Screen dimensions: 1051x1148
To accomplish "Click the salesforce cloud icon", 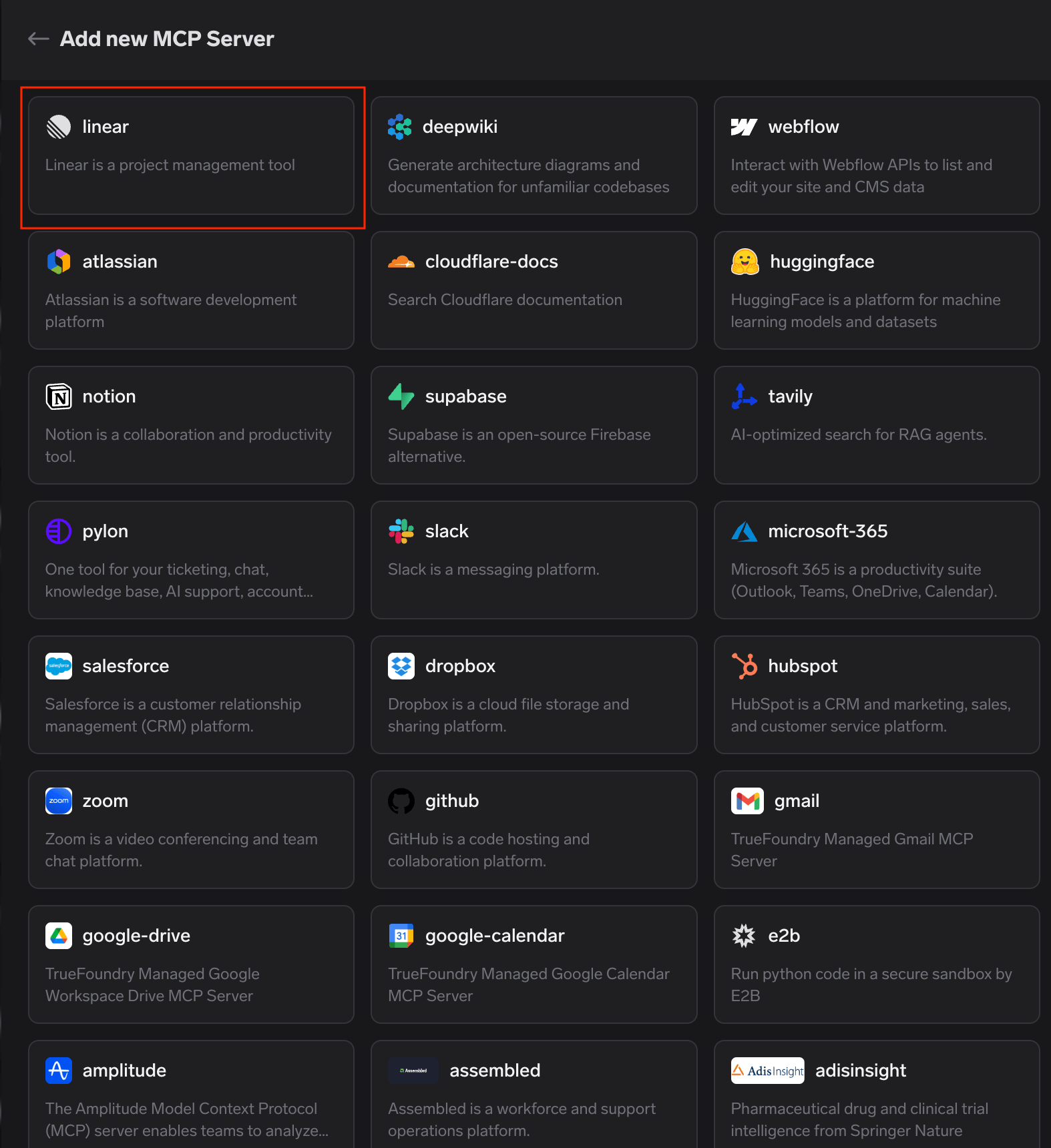I will coord(59,666).
